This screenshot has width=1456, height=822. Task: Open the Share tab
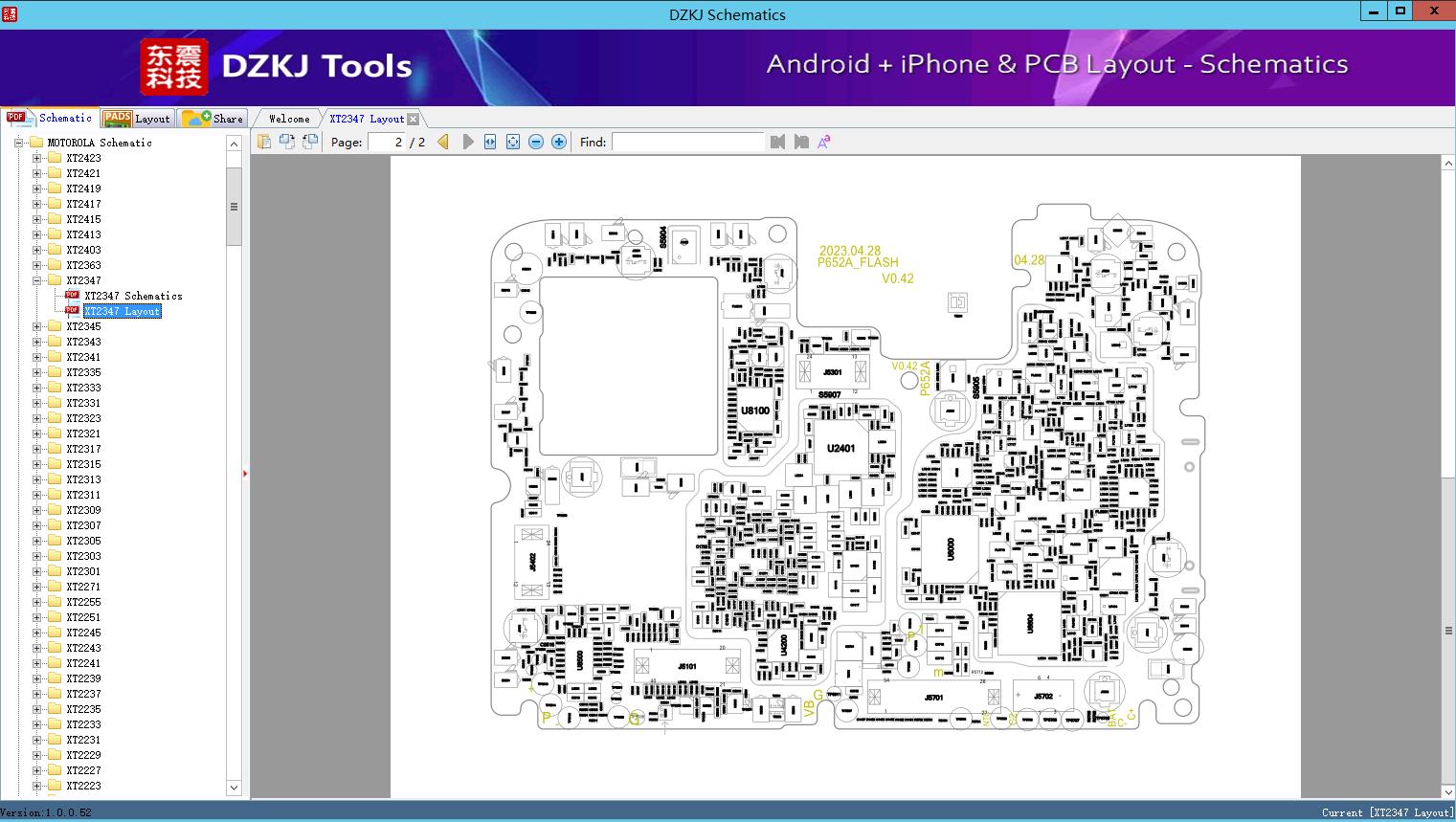click(x=213, y=118)
